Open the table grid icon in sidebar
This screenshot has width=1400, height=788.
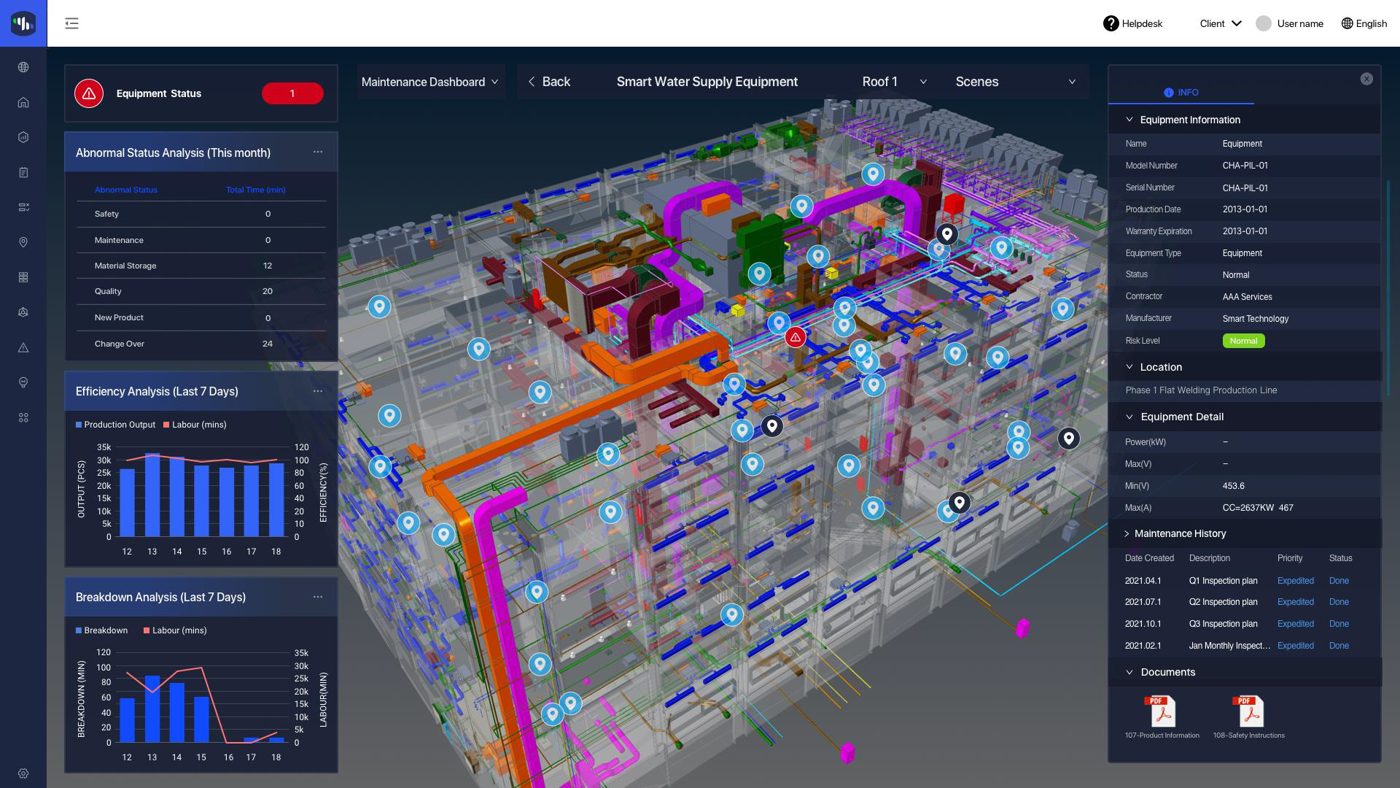click(x=23, y=277)
